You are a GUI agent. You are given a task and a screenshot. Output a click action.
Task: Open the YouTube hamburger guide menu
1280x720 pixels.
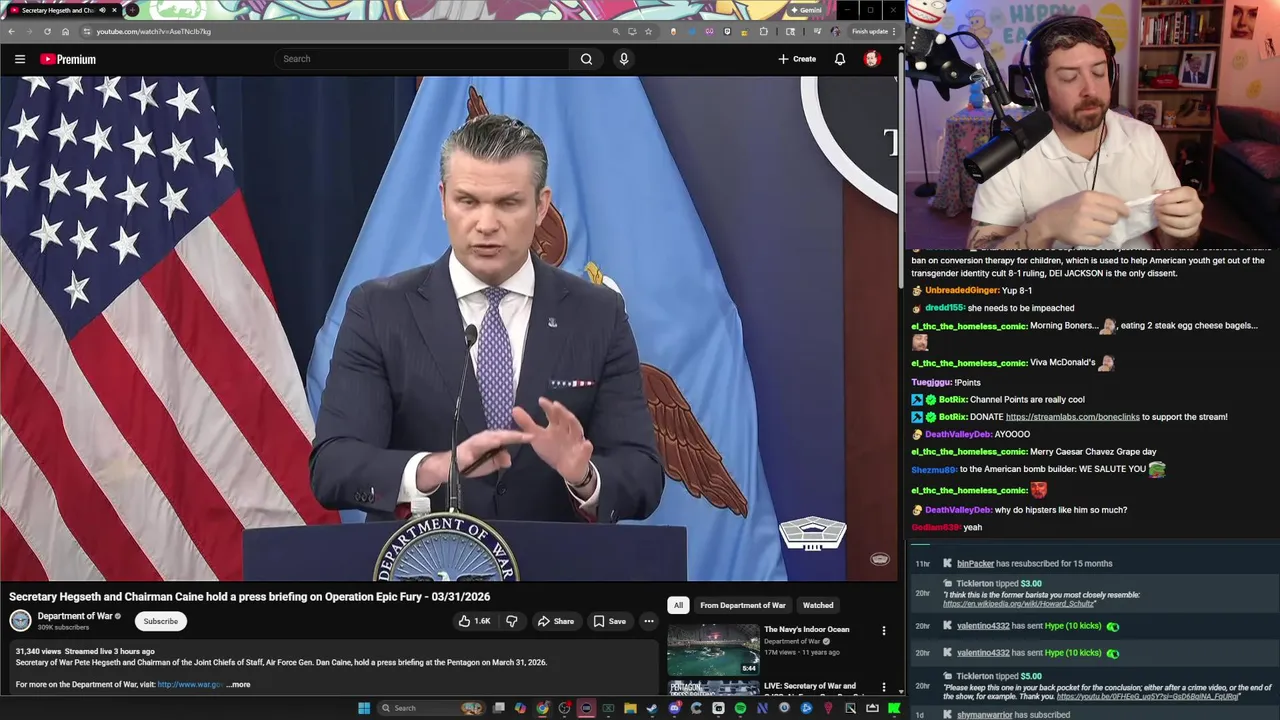pyautogui.click(x=19, y=59)
